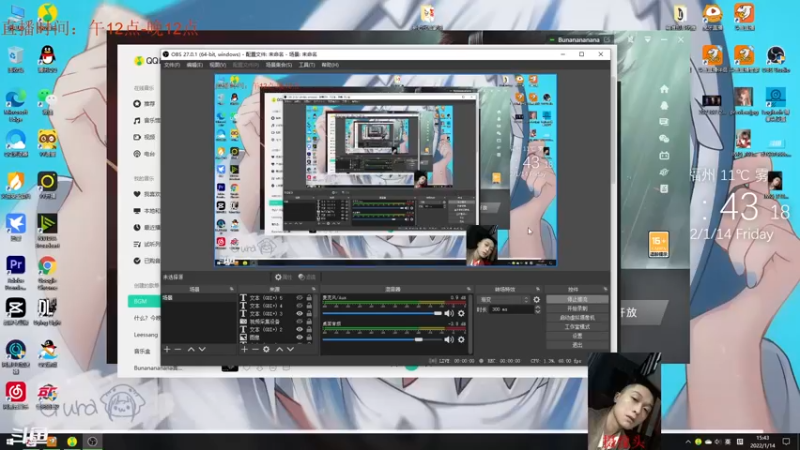Mute the 桌面音频 channel speaker

pyautogui.click(x=448, y=339)
